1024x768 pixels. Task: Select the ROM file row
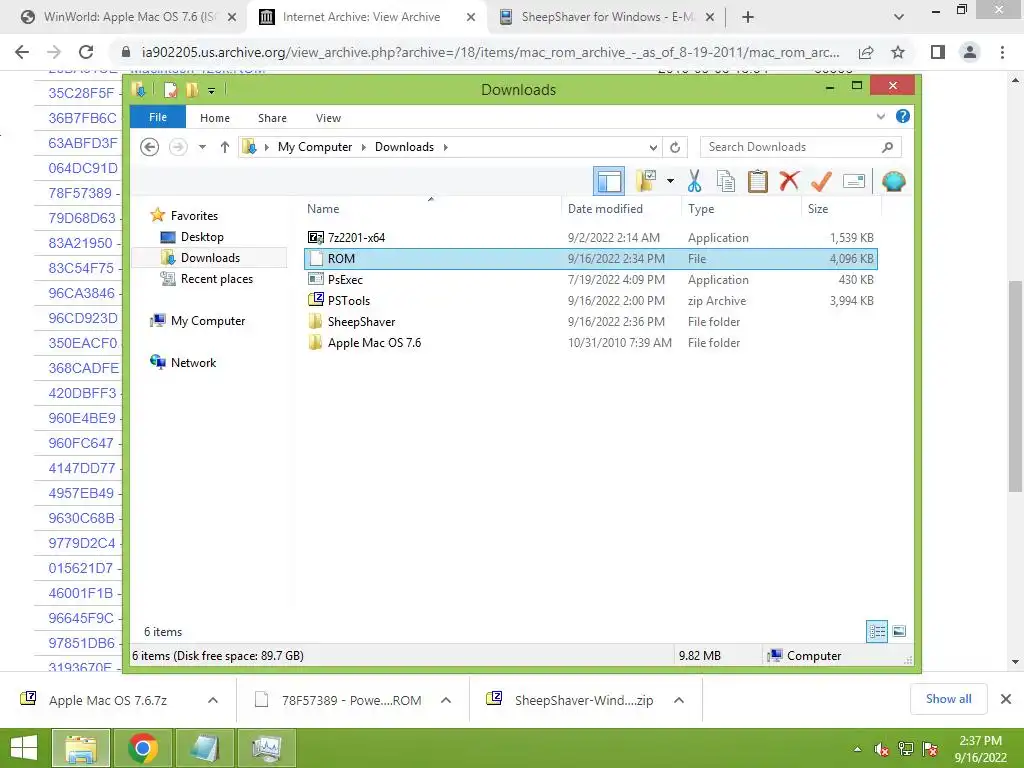click(591, 259)
